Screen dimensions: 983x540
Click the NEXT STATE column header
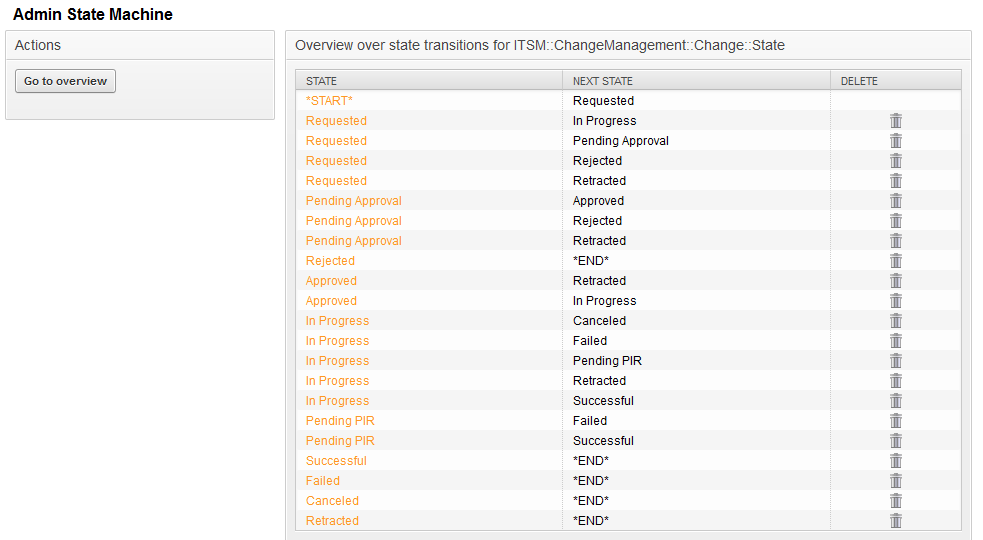click(x=603, y=81)
